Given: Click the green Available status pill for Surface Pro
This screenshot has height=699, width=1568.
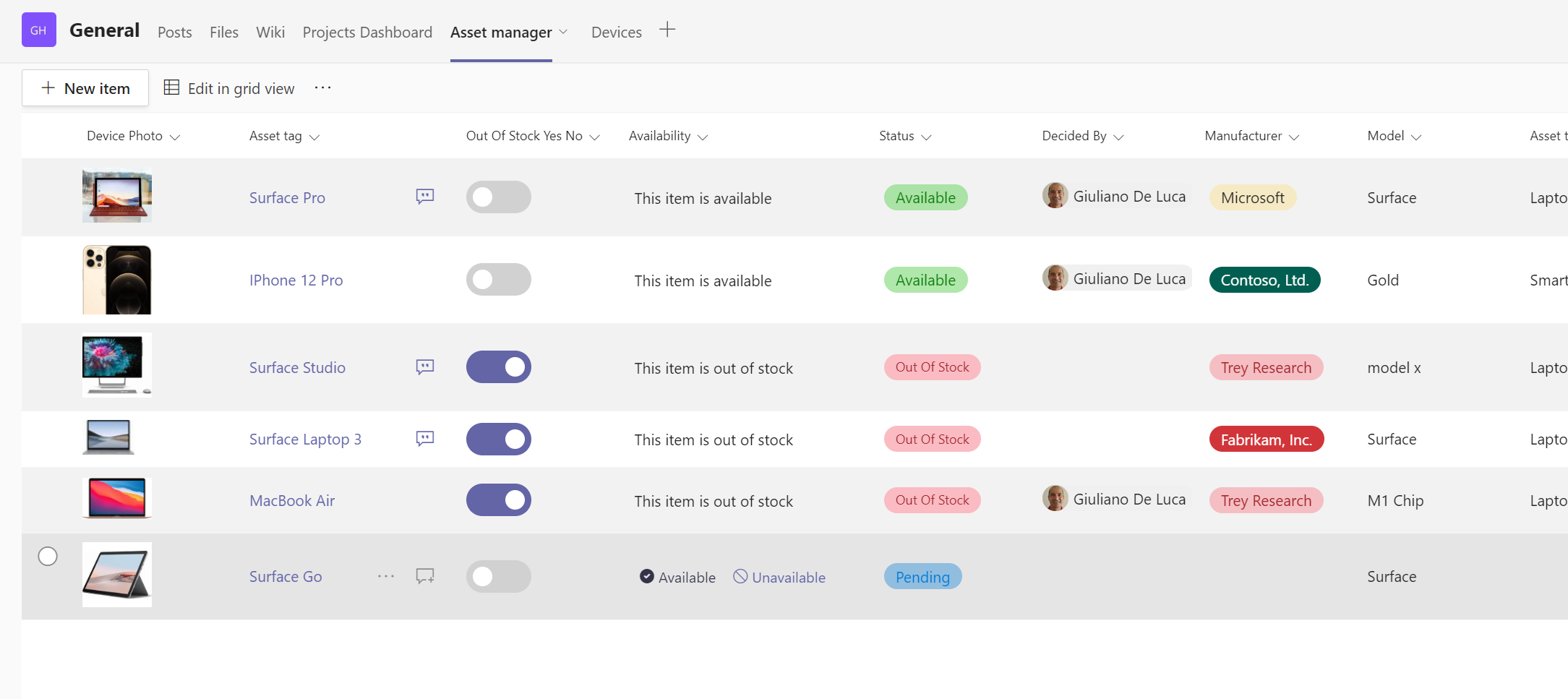Looking at the screenshot, I should point(925,197).
